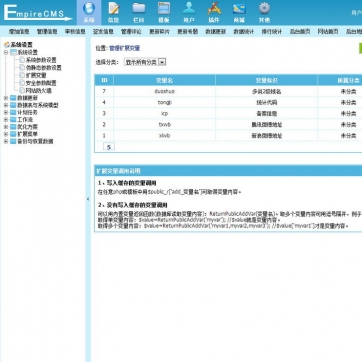This screenshot has width=362, height=362.
Task: Select 管理信息 in the shortcut bar
Action: [x=47, y=32]
